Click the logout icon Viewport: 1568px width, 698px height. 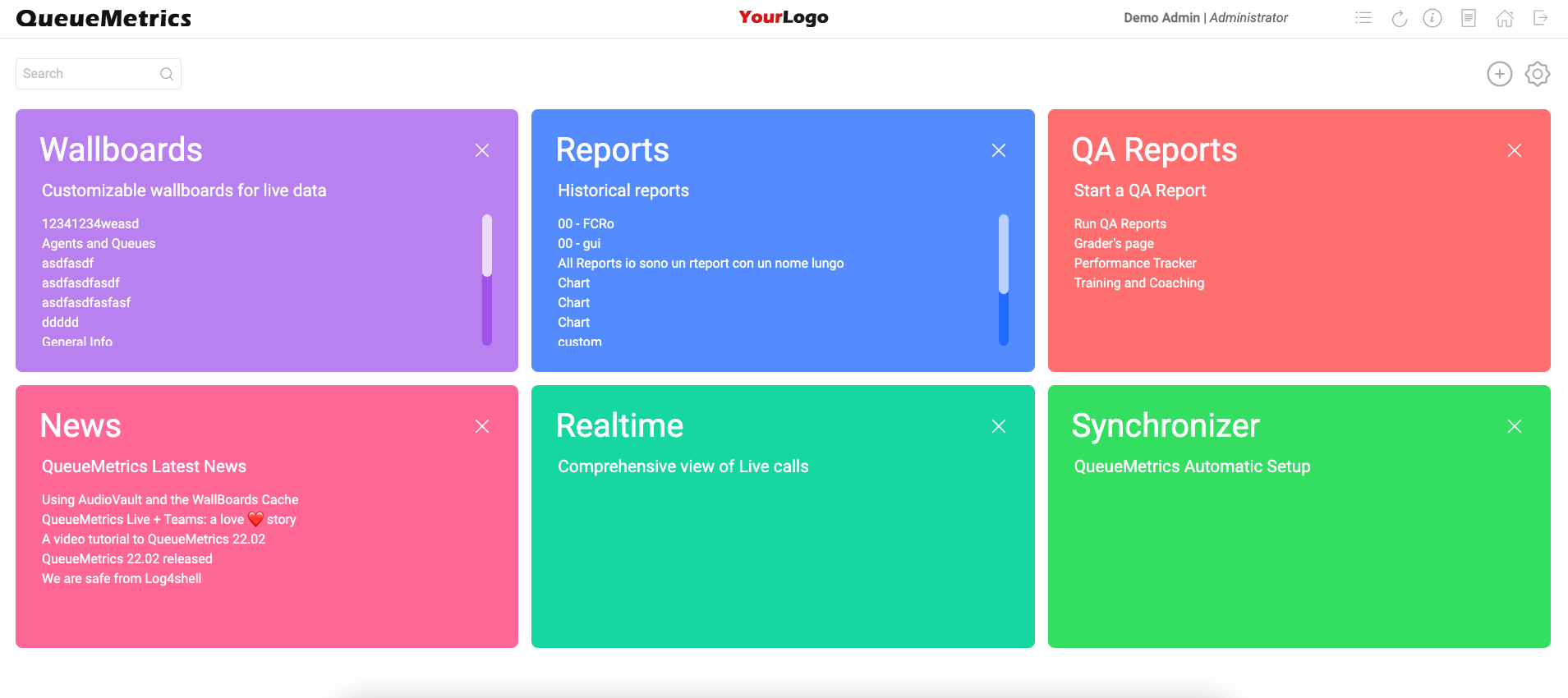1541,18
